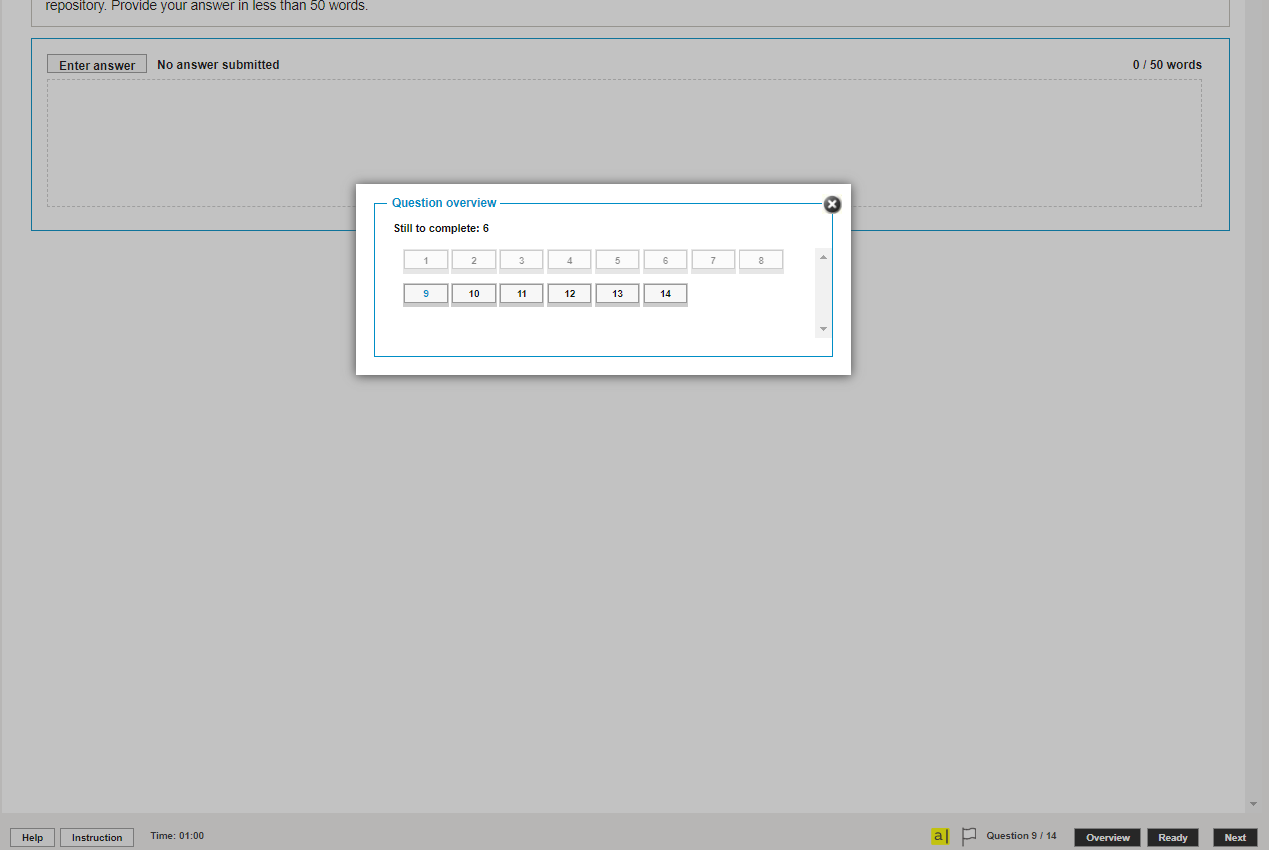Select question 12 in overview
This screenshot has width=1269, height=850.
click(570, 294)
